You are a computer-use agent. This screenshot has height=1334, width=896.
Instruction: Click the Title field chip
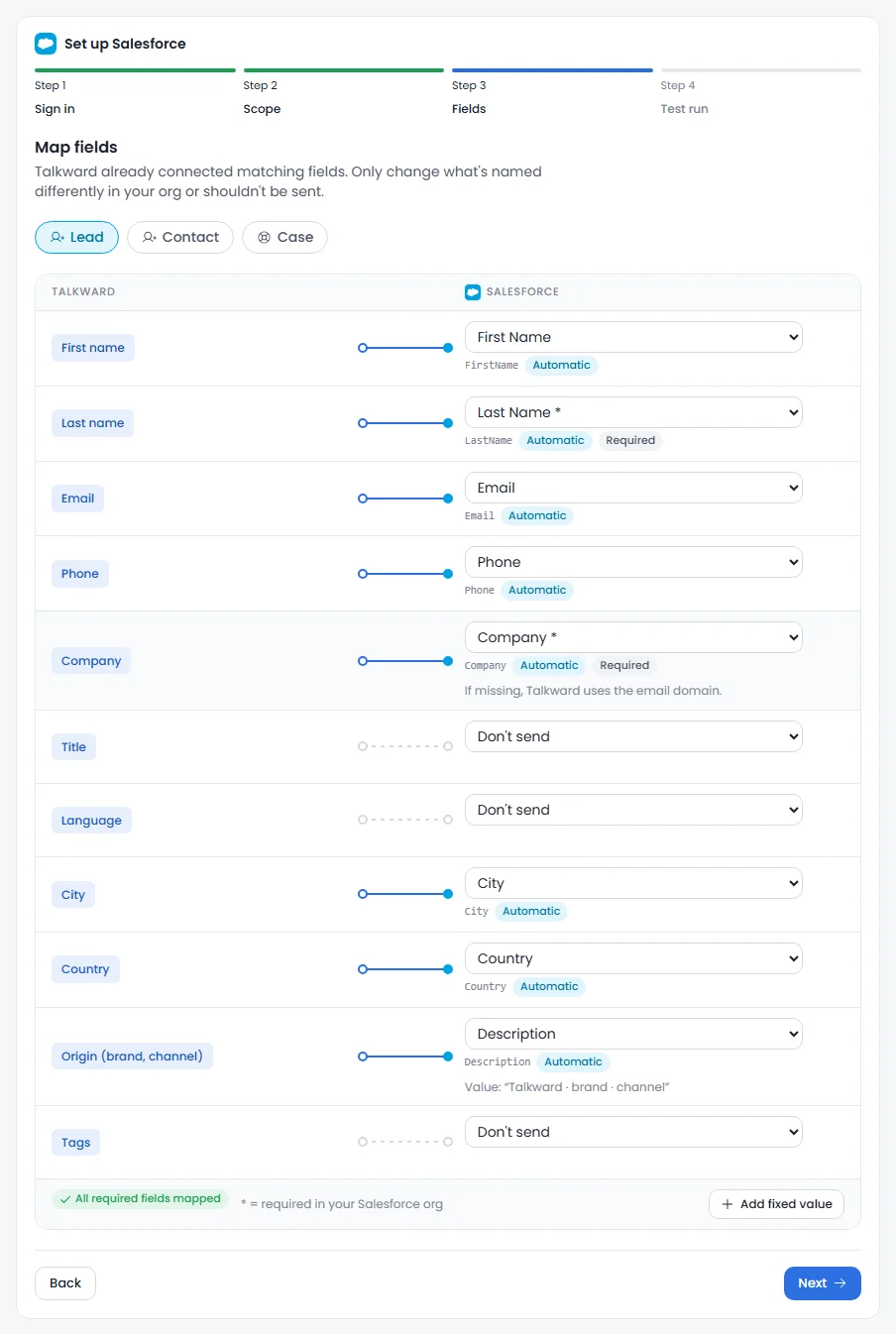73,747
